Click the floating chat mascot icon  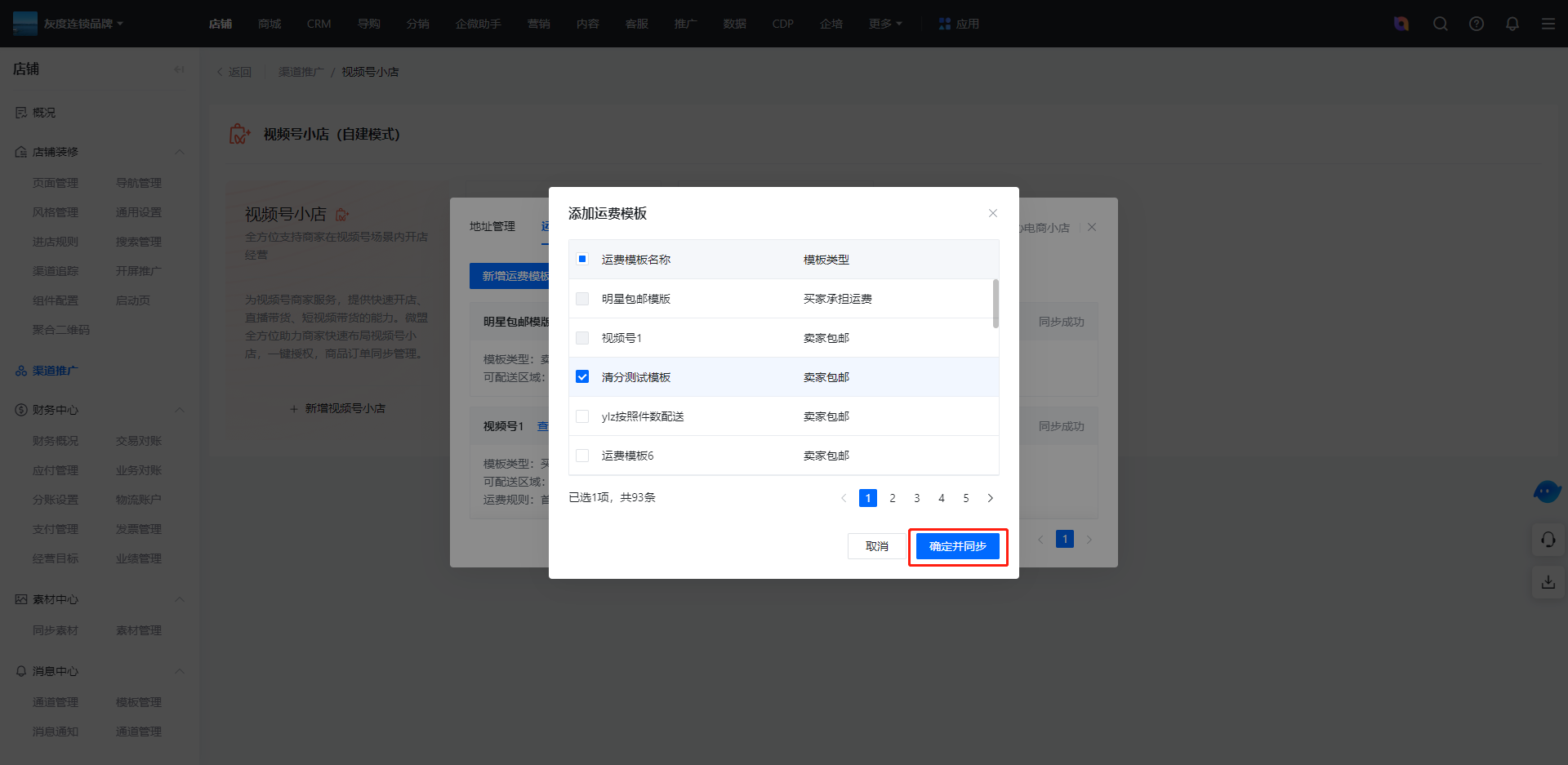(1548, 491)
